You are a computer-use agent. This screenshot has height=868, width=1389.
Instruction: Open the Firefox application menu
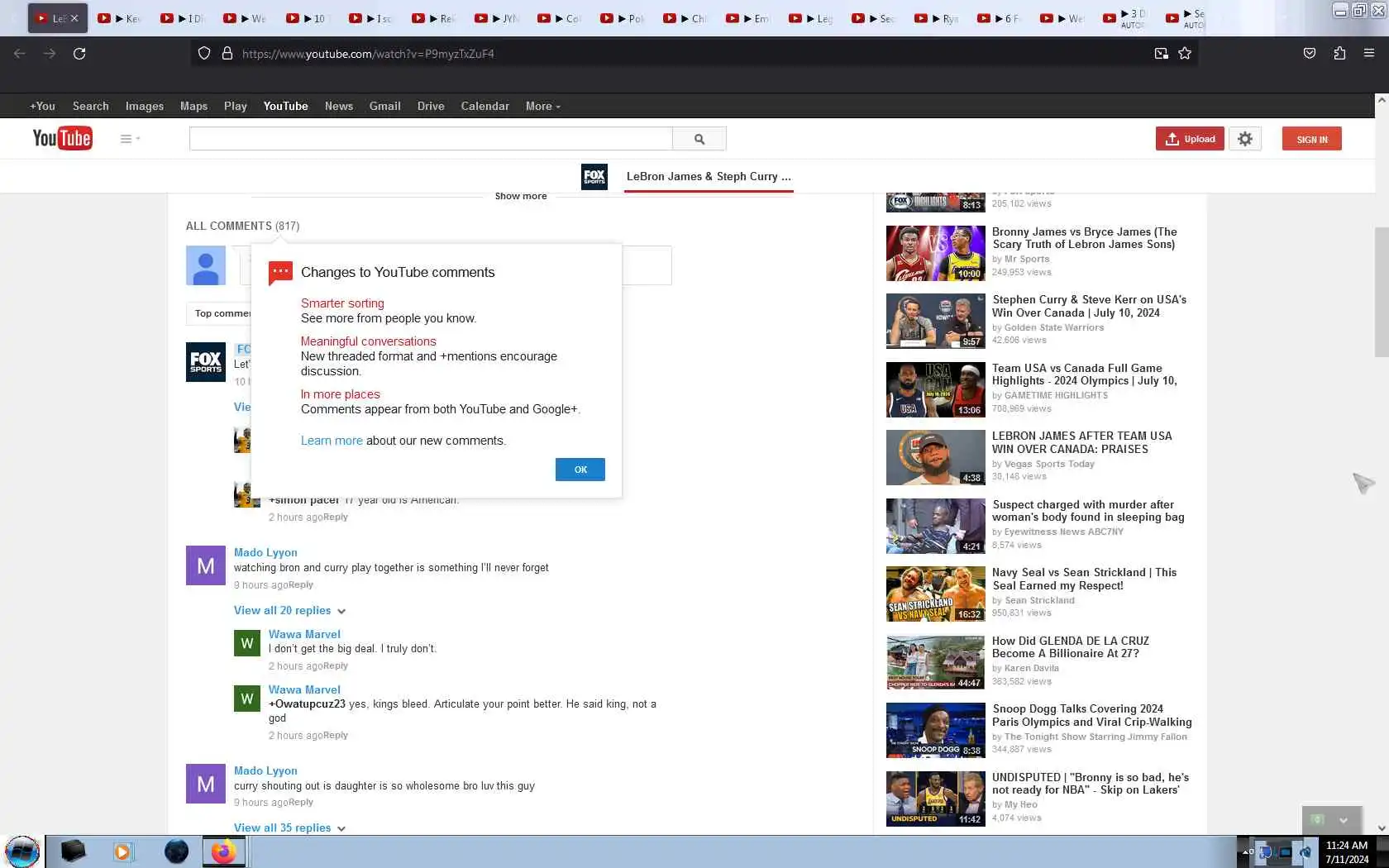1369,54
